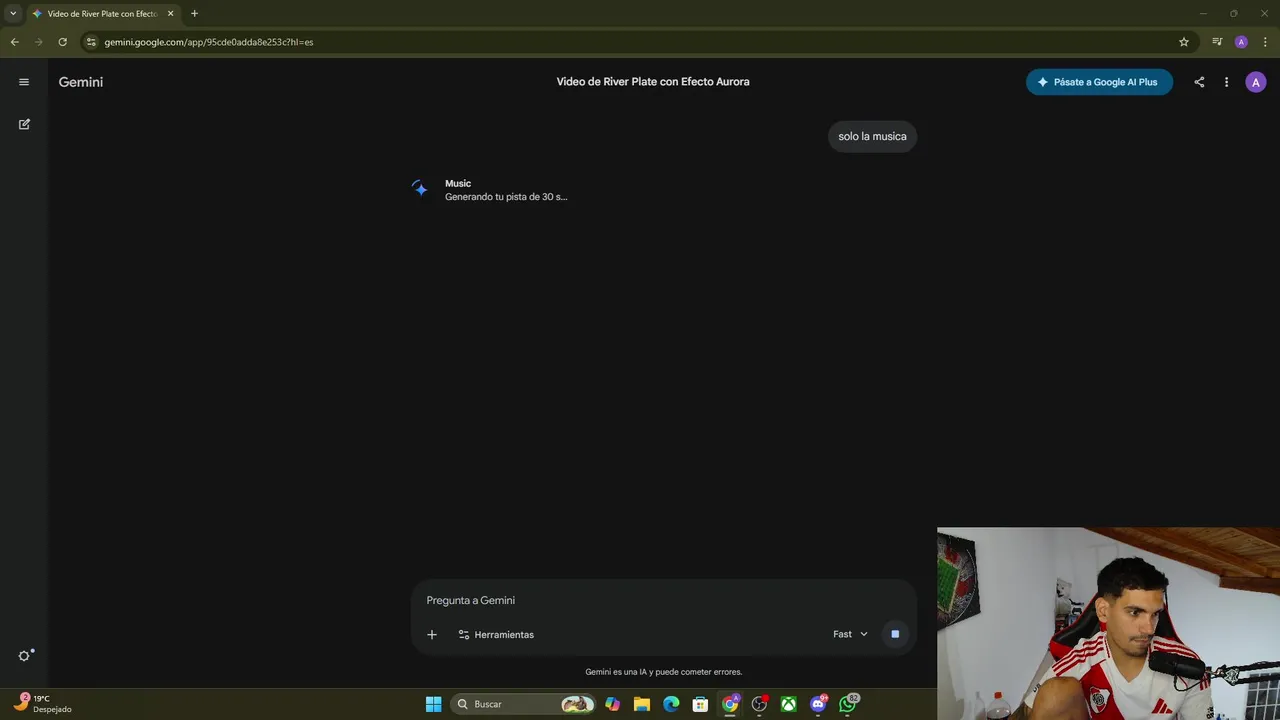Image resolution: width=1280 pixels, height=720 pixels.
Task: Click the 'Music' label
Action: (458, 183)
